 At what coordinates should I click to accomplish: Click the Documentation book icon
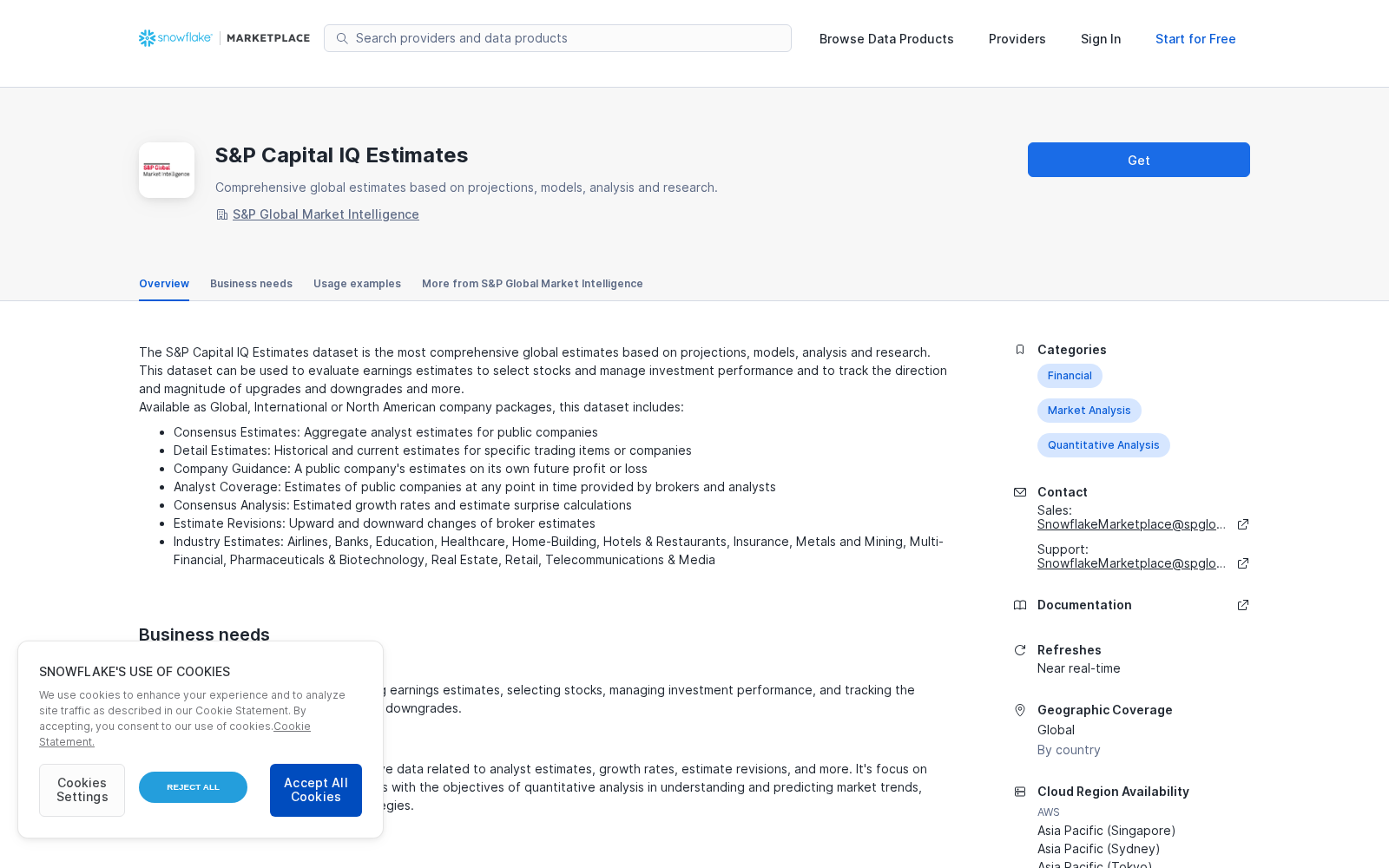tap(1020, 605)
